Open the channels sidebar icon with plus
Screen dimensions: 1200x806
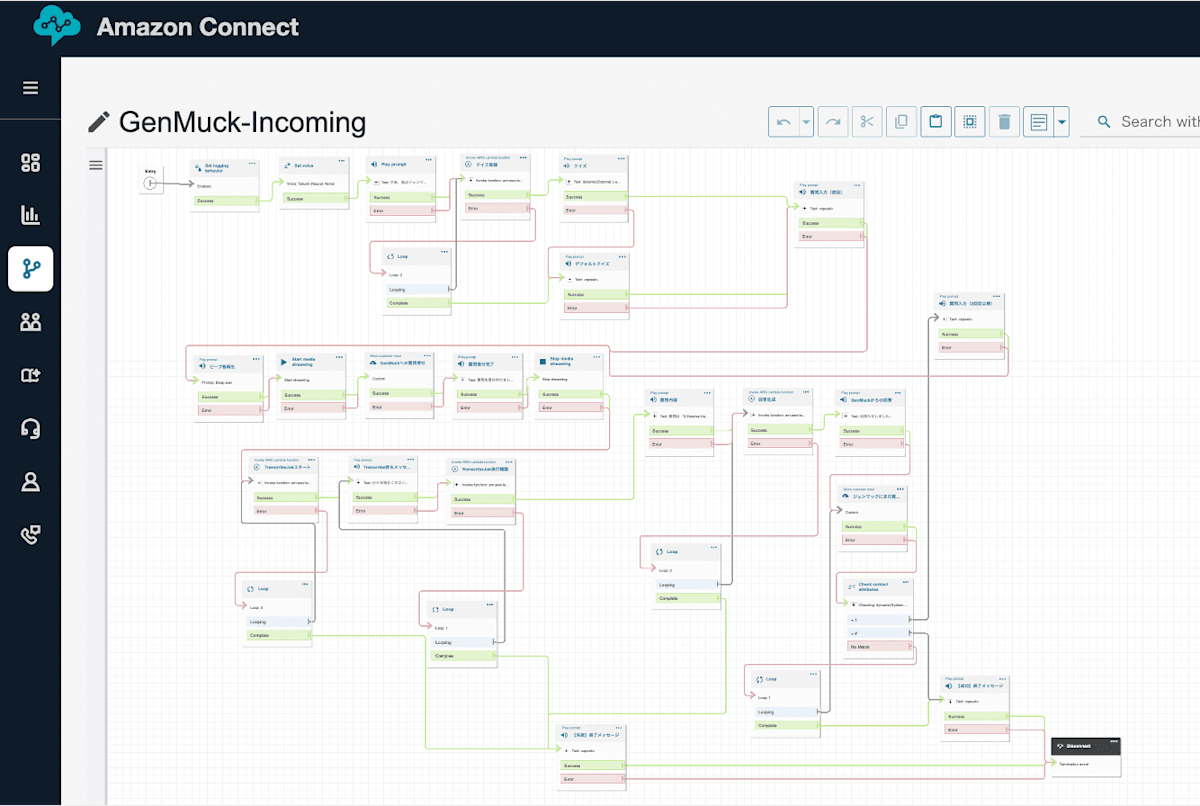(30, 375)
